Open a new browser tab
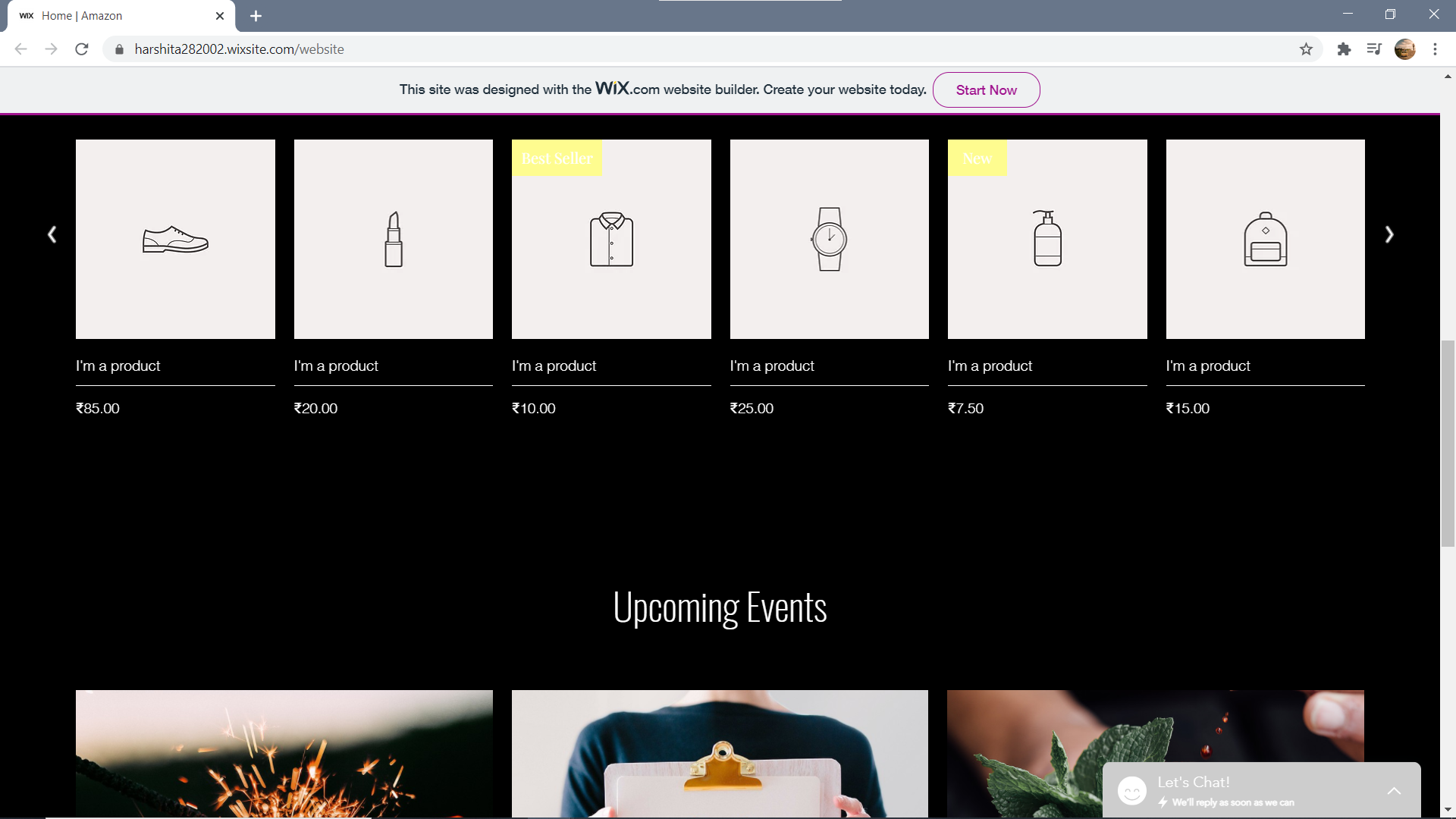 tap(256, 16)
